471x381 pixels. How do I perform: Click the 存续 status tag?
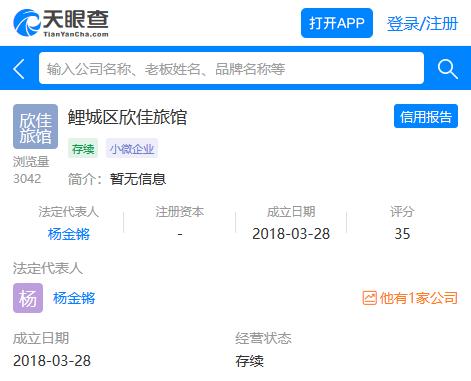click(x=83, y=148)
